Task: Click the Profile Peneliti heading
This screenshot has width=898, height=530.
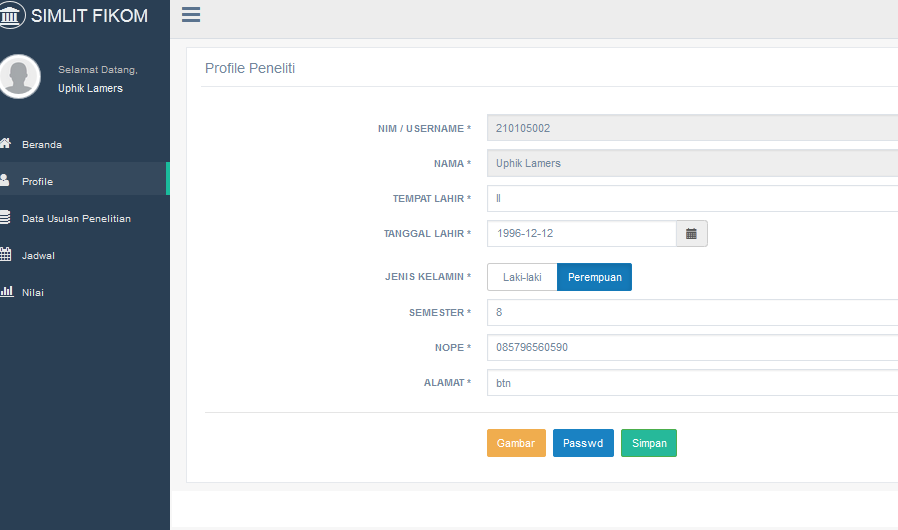Action: (x=250, y=68)
